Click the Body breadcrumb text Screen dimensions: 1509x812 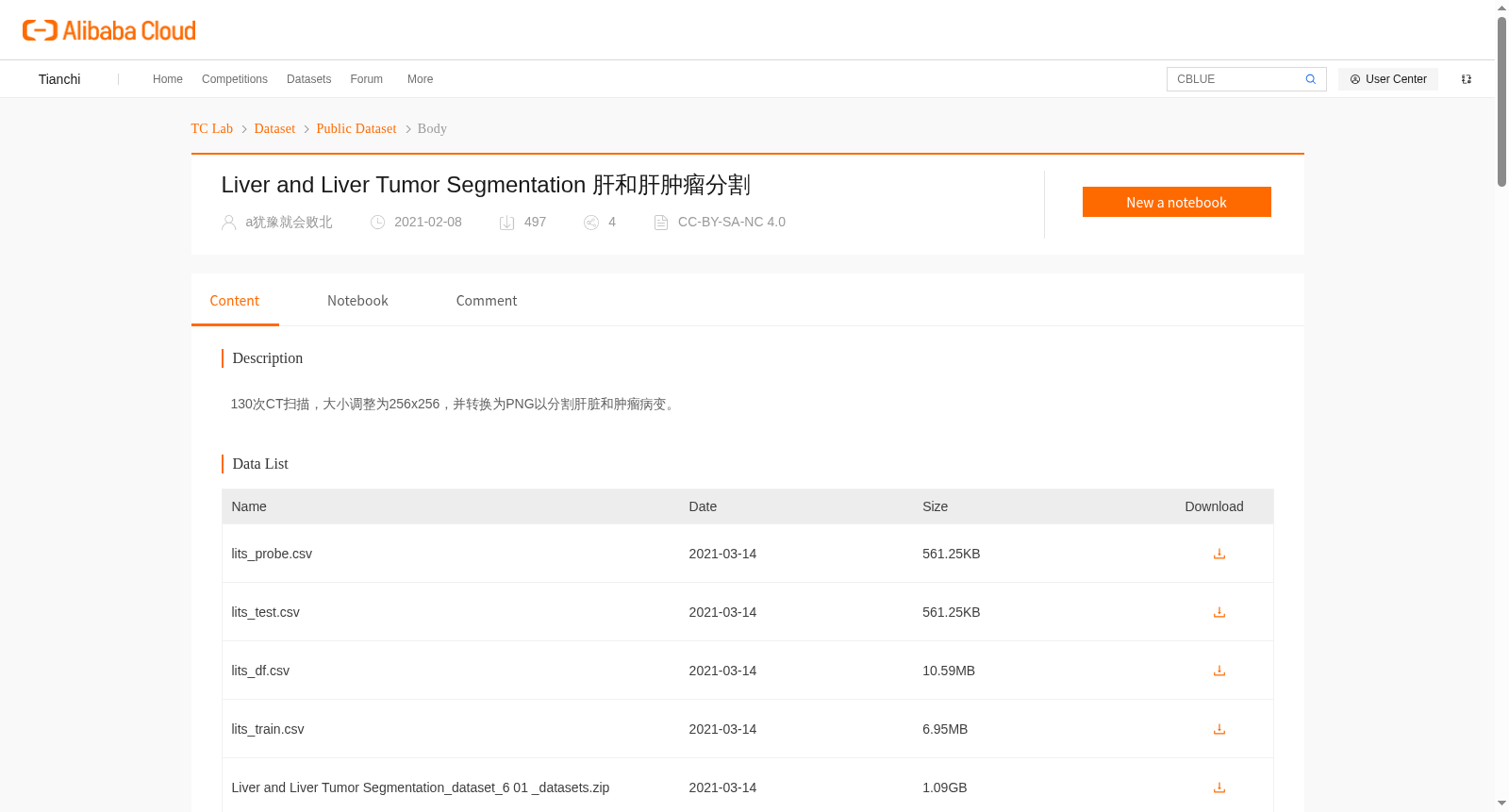(x=432, y=128)
